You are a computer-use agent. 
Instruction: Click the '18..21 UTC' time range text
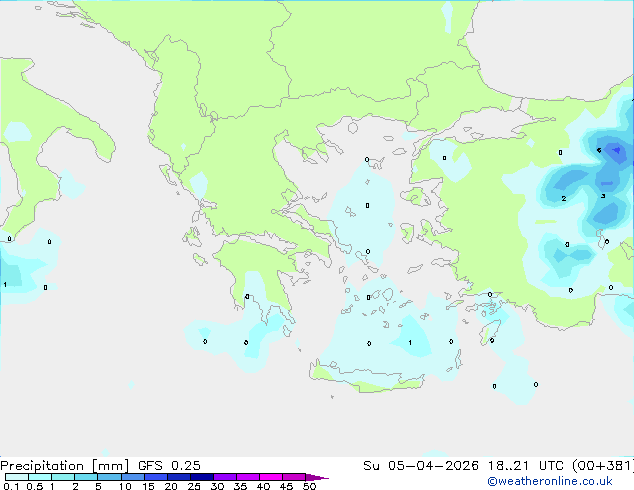coord(525,466)
